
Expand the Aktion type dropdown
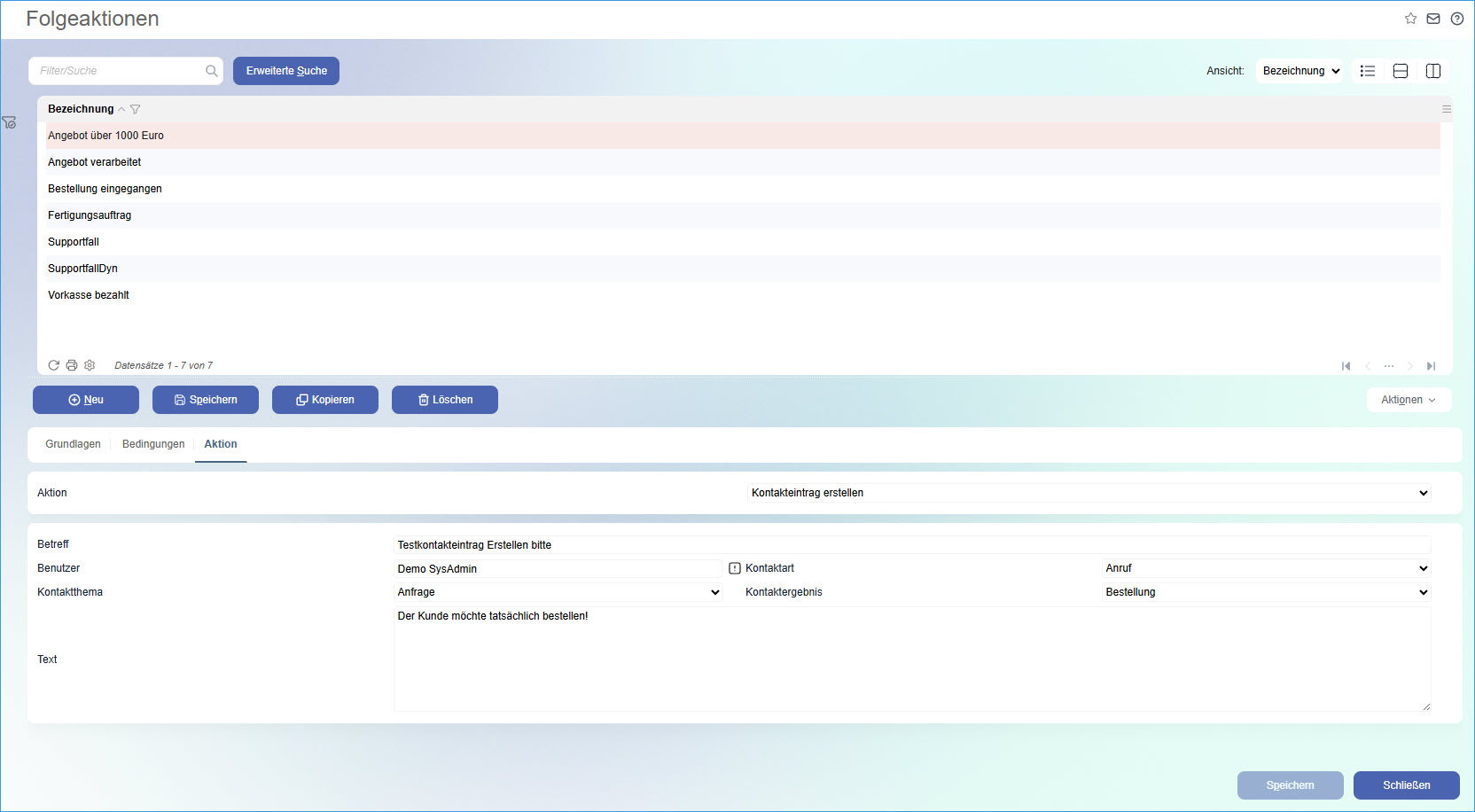coord(1089,493)
